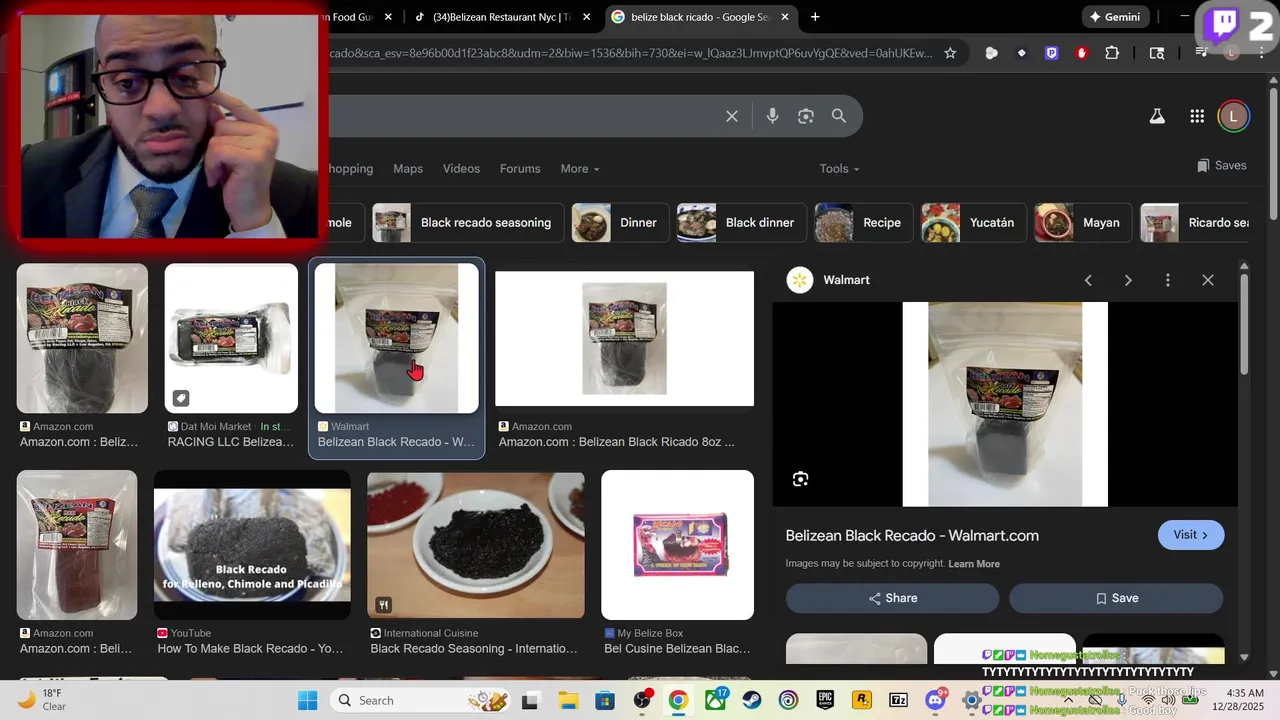The image size is (1280, 720).
Task: Select the Recipe filter chip
Action: coord(863,223)
